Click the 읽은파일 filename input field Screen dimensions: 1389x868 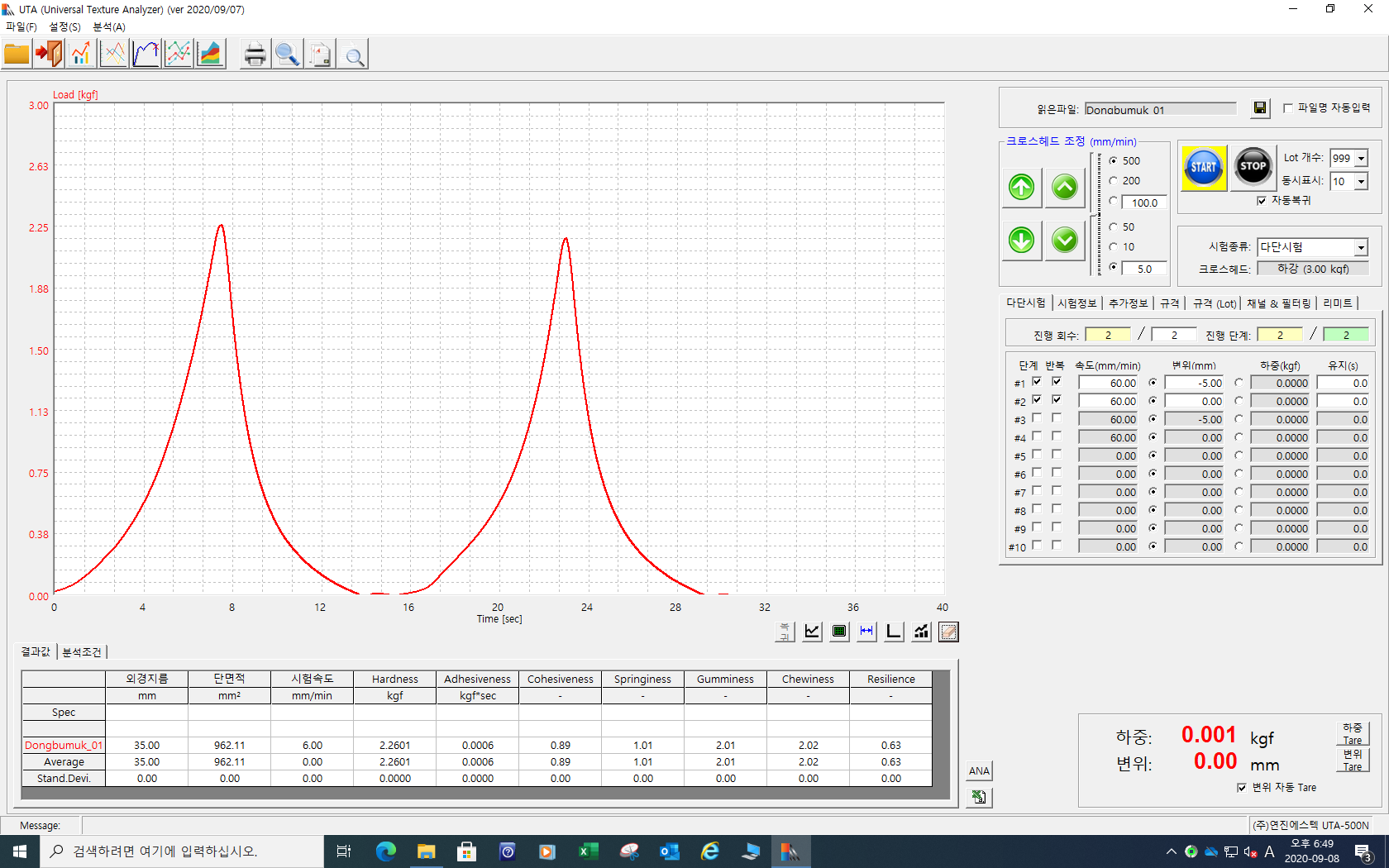(1159, 110)
